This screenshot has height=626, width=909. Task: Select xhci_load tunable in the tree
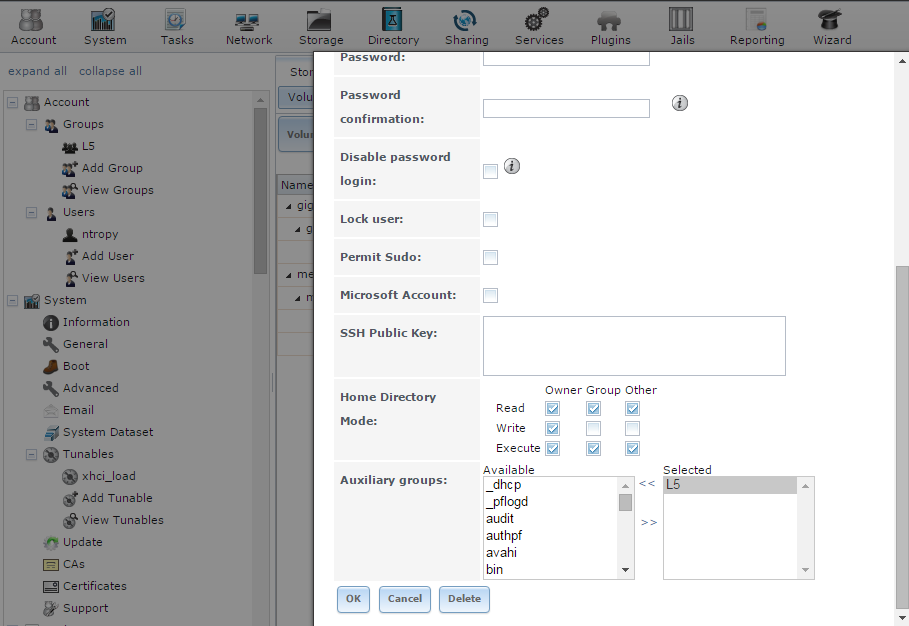108,477
